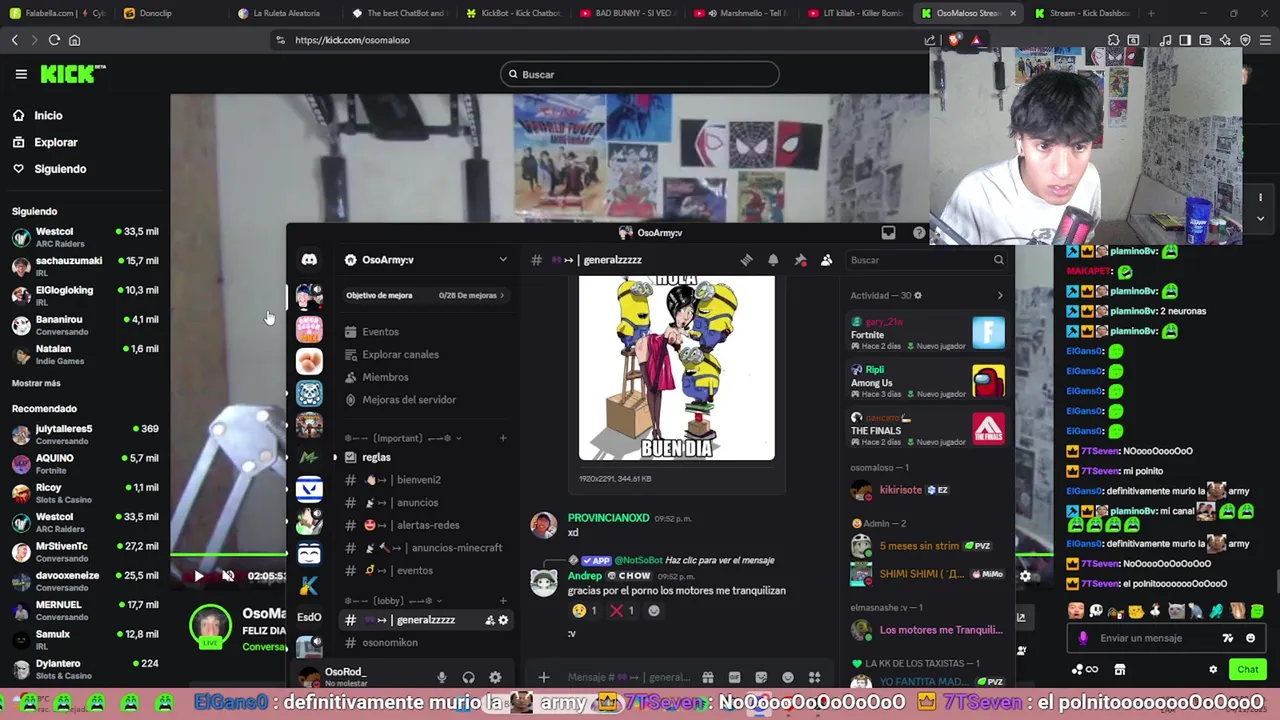Play the Kick stream video
This screenshot has height=720, width=1280.
[x=198, y=576]
